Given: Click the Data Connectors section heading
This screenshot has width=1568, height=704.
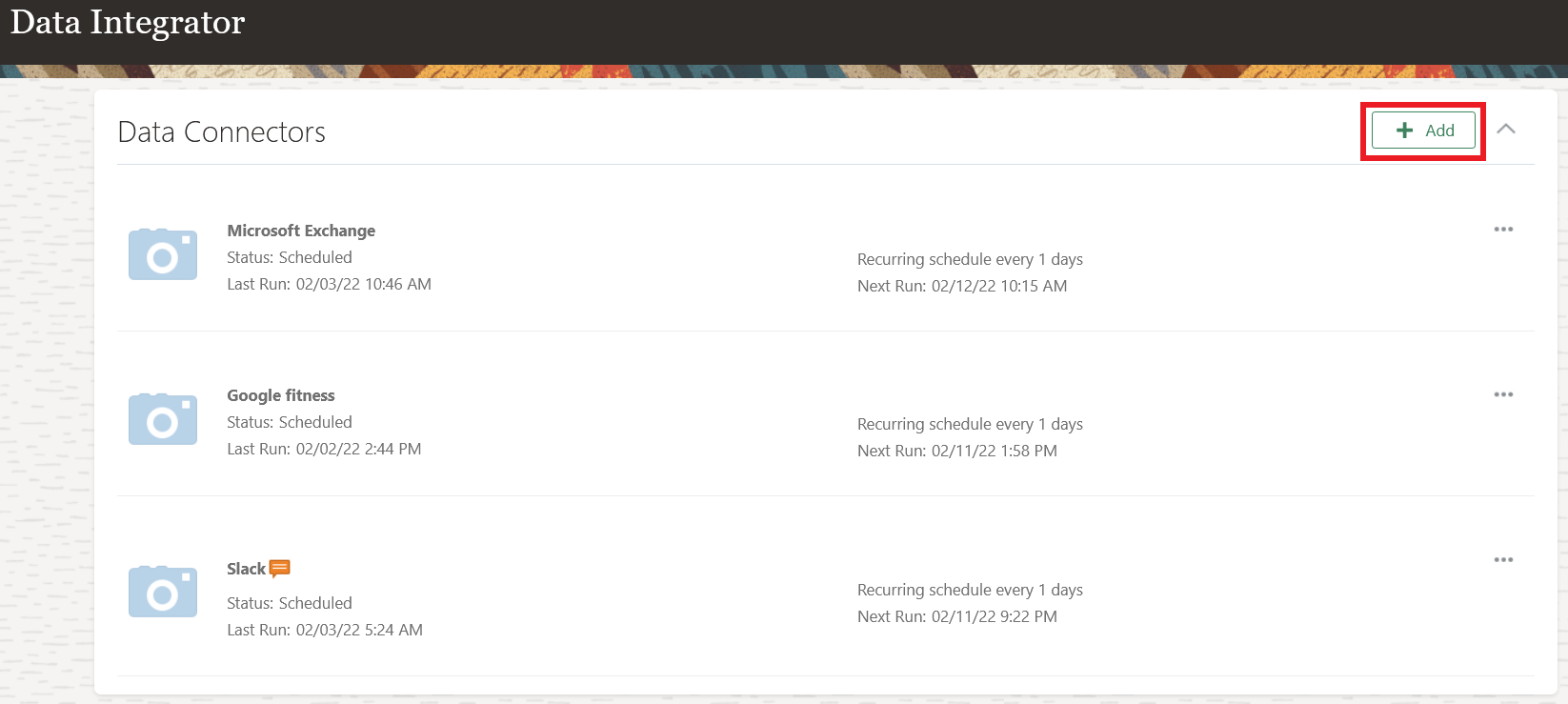Looking at the screenshot, I should 221,132.
